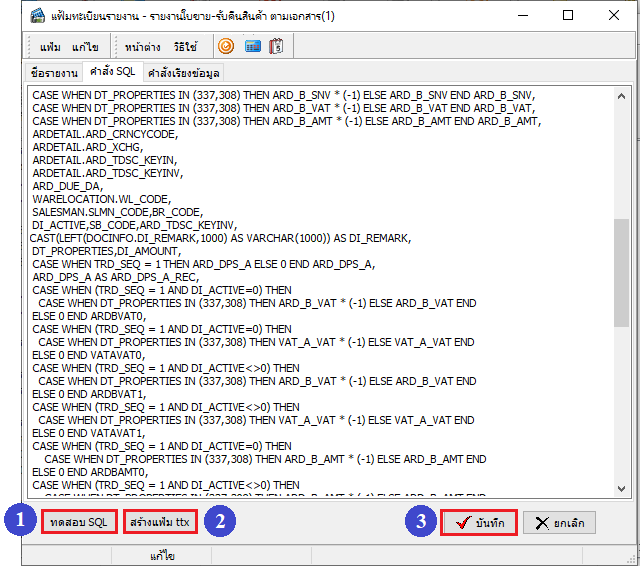Open the แก้ไข menu
The image size is (640, 566).
tap(85, 47)
